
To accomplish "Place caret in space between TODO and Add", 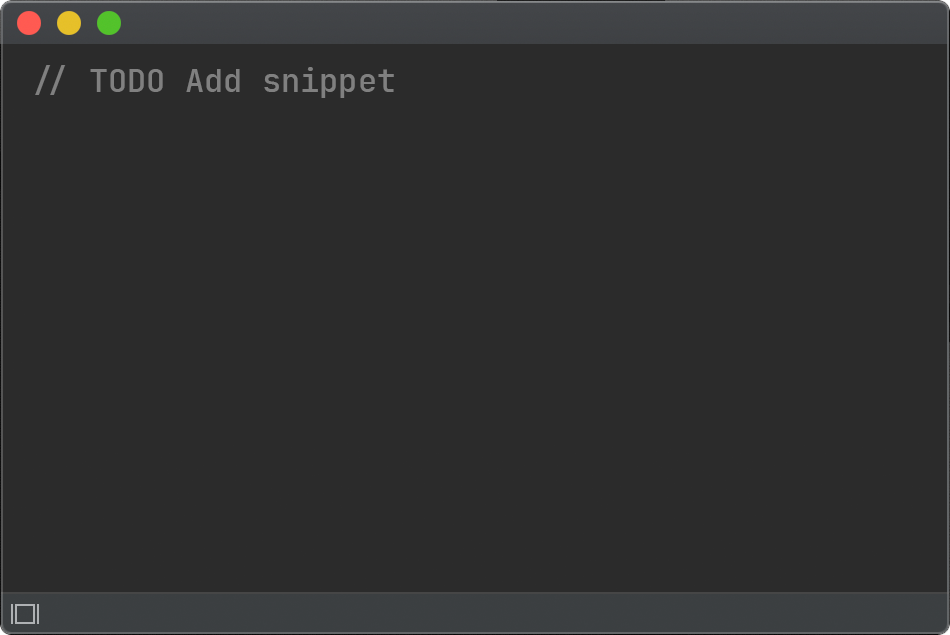I will point(175,82).
